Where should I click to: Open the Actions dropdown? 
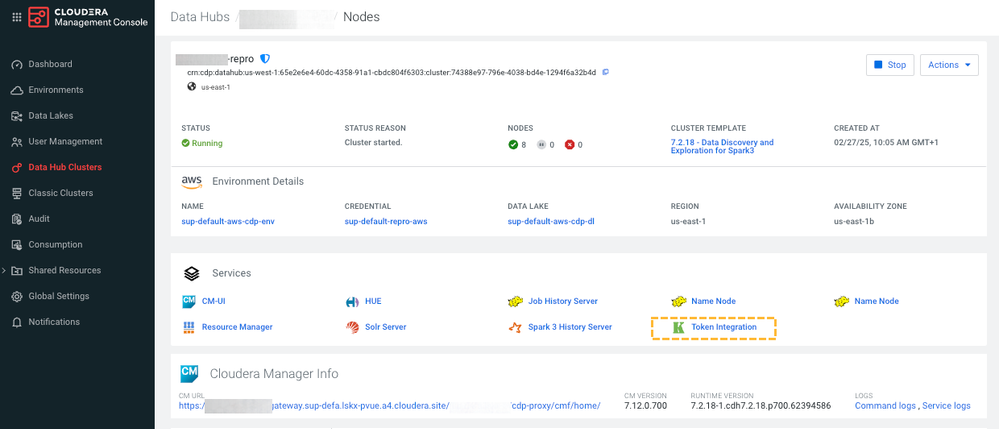click(948, 65)
